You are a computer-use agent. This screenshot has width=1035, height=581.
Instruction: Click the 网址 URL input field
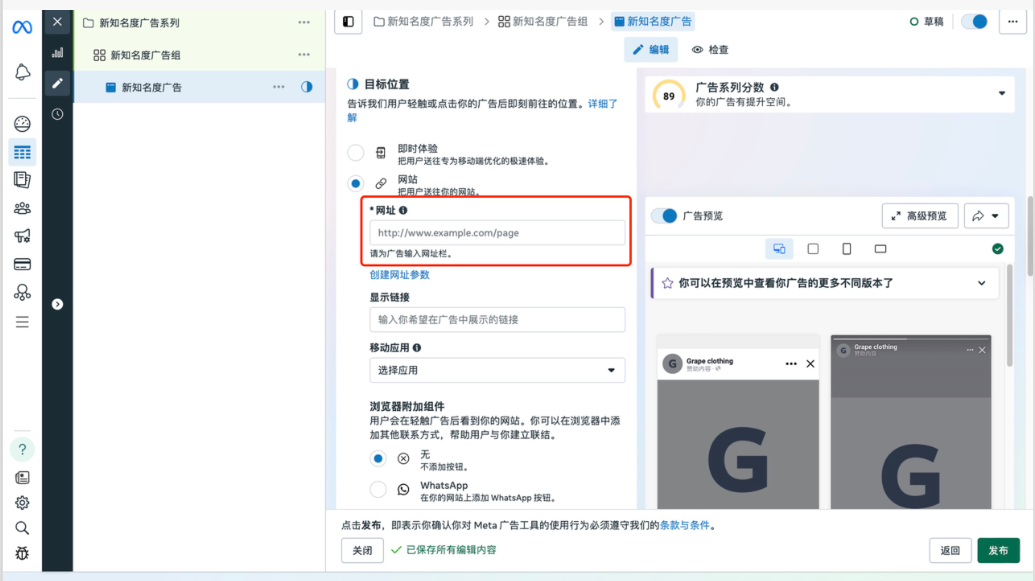click(497, 233)
